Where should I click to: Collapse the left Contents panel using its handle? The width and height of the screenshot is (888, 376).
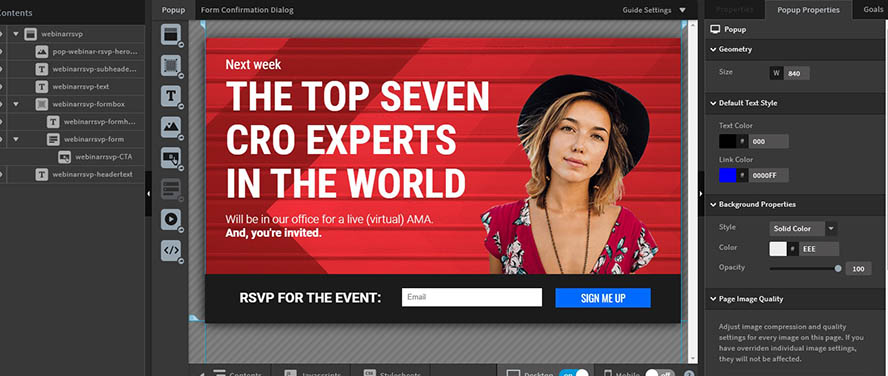pyautogui.click(x=148, y=194)
